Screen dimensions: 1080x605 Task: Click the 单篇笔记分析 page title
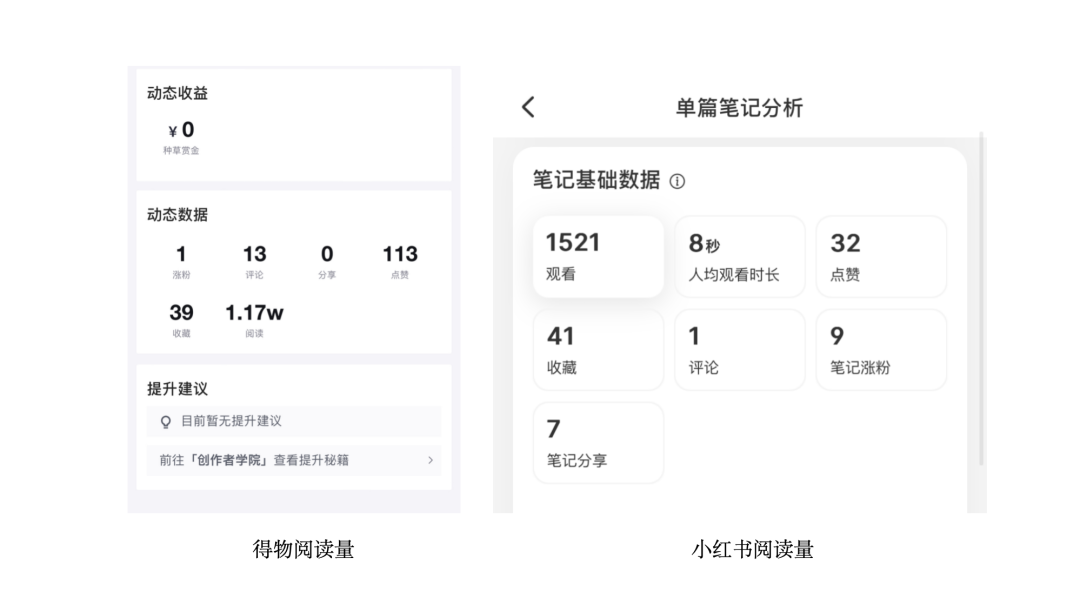pyautogui.click(x=739, y=108)
